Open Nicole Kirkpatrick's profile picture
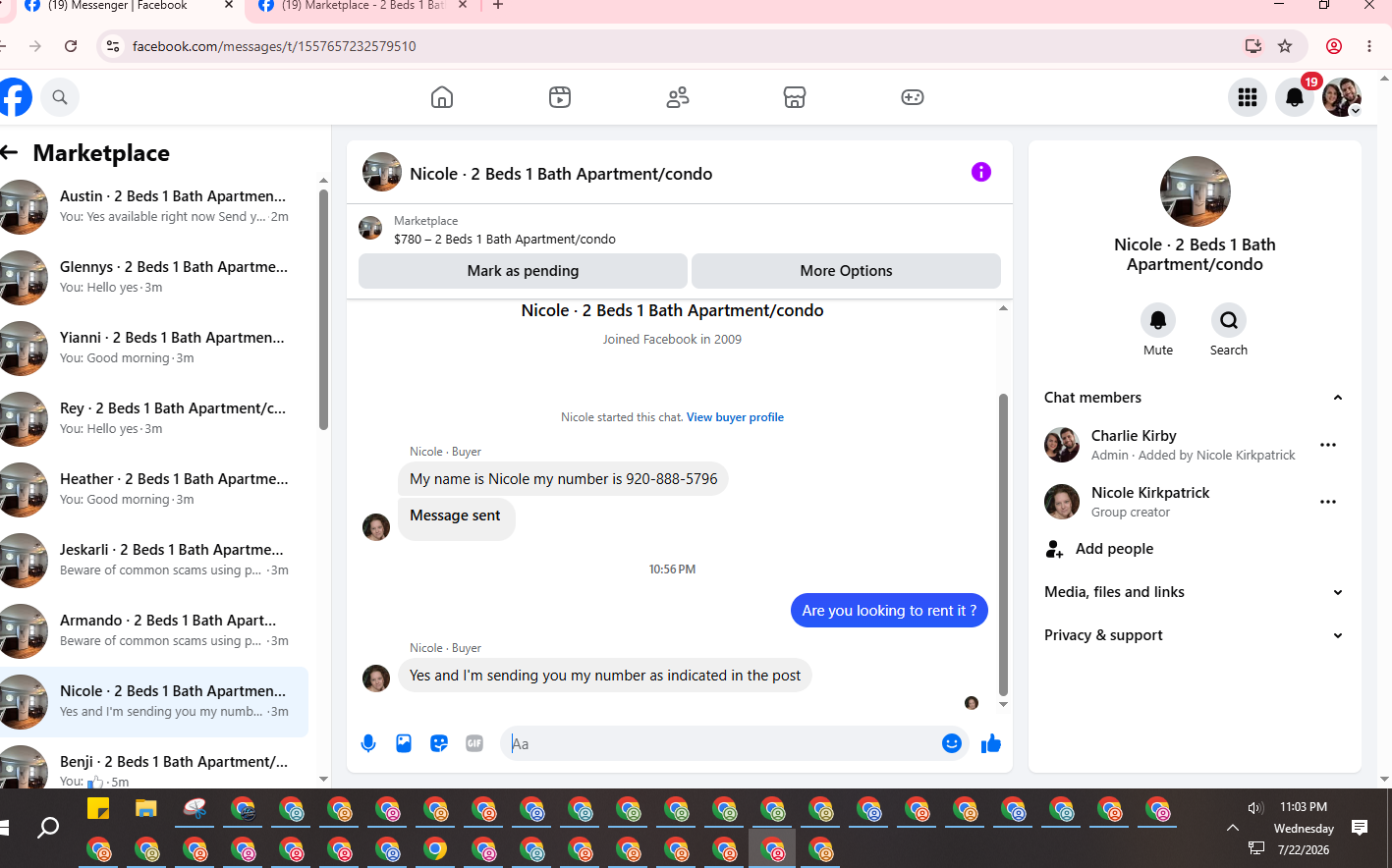This screenshot has width=1392, height=868. (x=1062, y=502)
